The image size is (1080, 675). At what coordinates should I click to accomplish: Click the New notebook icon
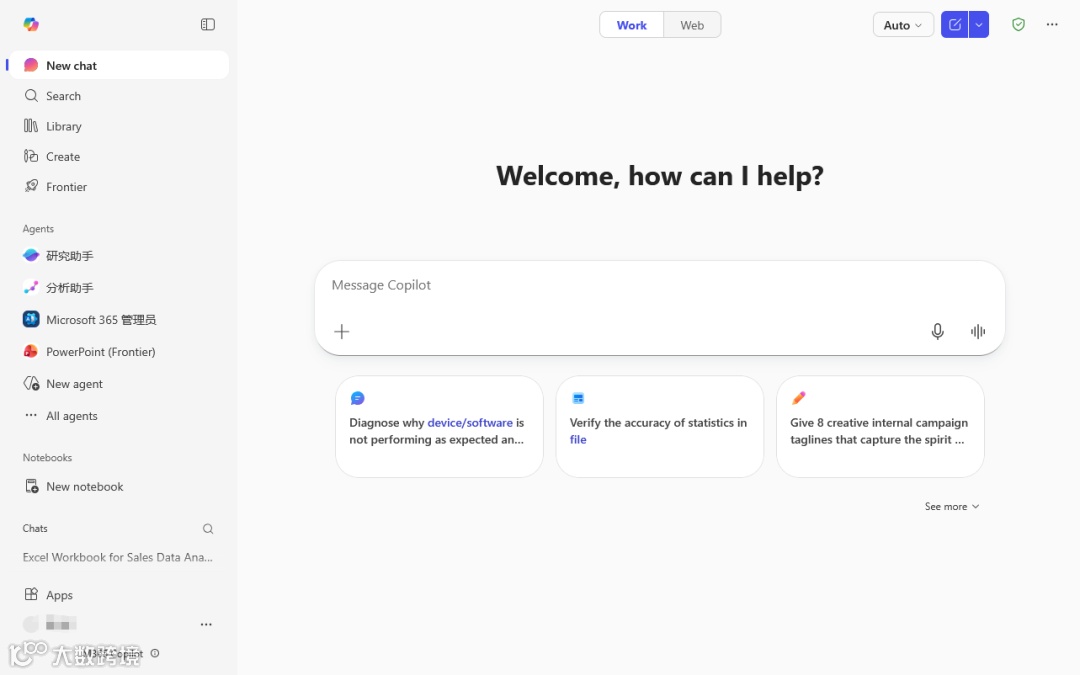32,486
